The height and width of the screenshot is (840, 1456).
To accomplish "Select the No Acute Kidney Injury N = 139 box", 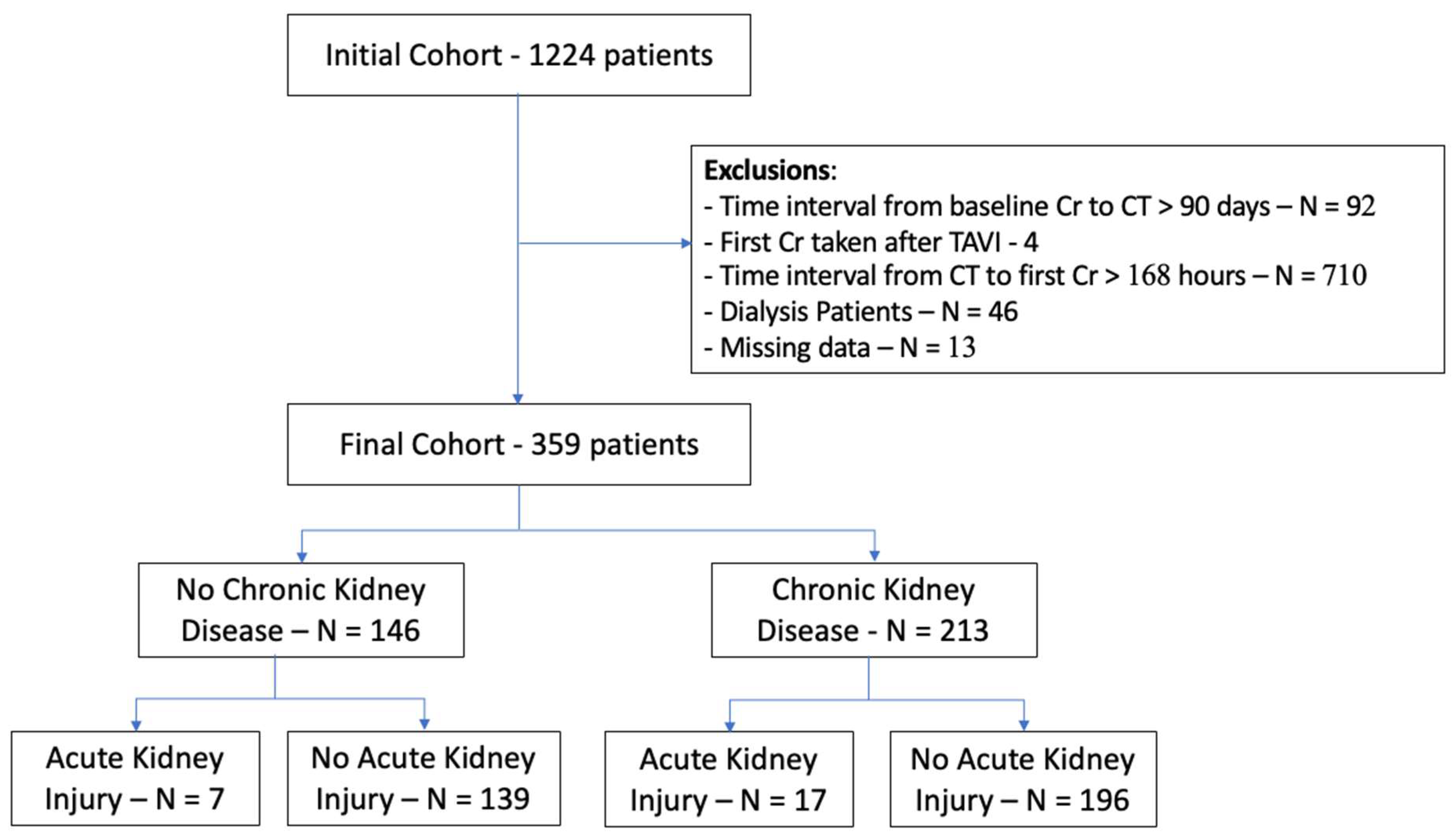I will 423,778.
